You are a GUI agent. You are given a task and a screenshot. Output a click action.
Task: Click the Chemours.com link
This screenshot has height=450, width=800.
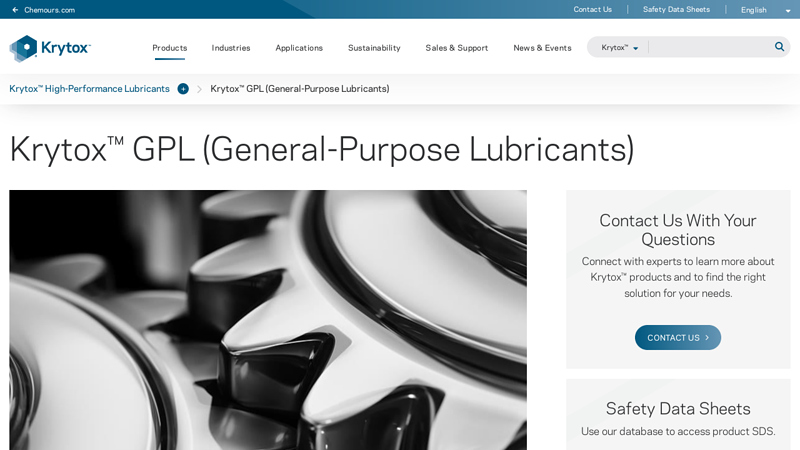49,10
